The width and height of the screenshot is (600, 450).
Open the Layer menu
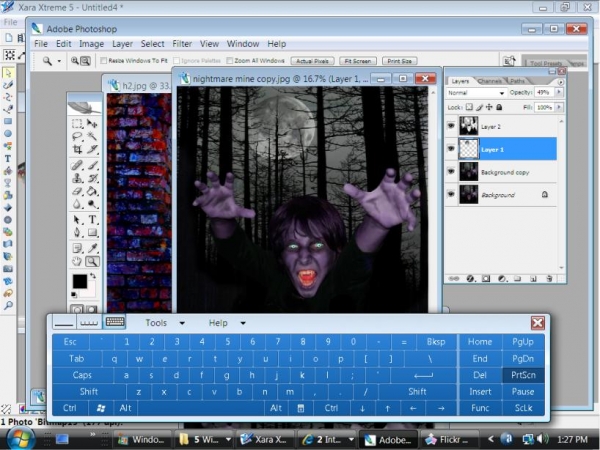[122, 44]
